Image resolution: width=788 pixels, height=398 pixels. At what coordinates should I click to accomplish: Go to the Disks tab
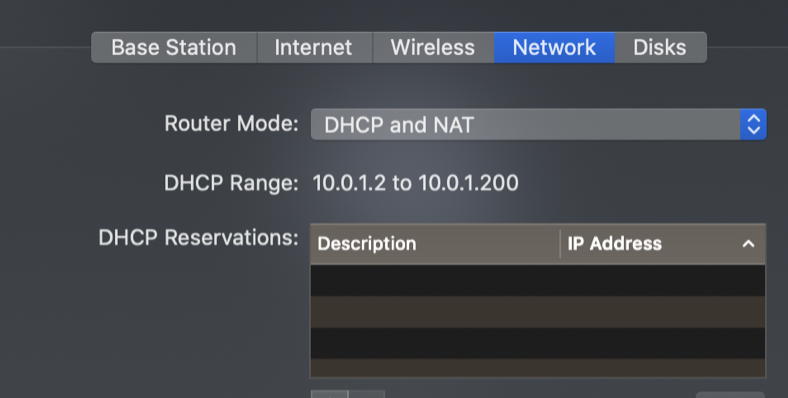click(660, 47)
